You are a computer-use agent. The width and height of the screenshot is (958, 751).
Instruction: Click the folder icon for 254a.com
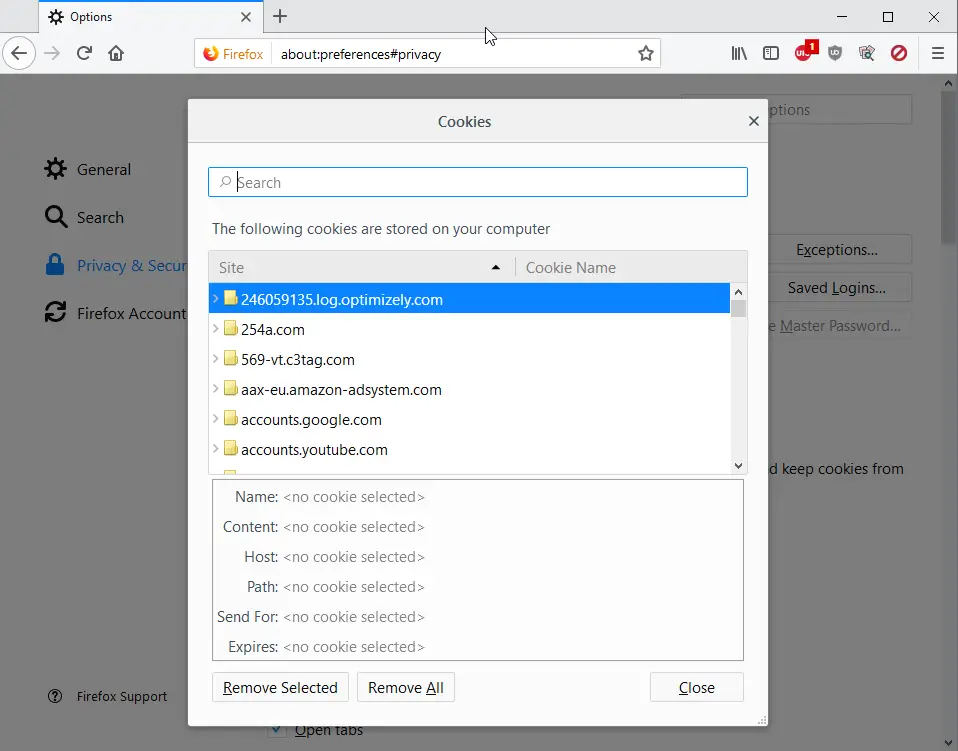(230, 329)
